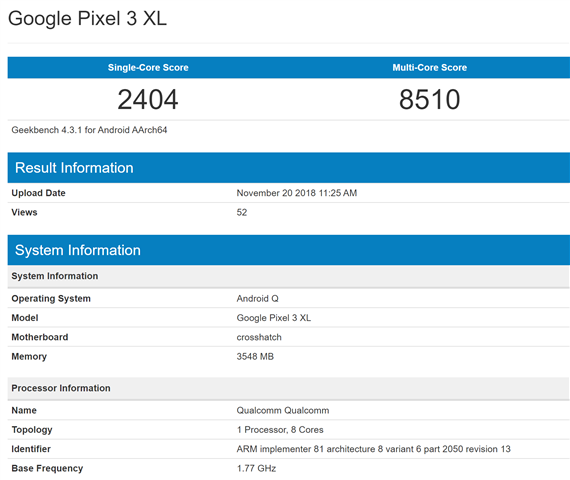Viewport: 570px width, 480px height.
Task: Select the processor Name value Qualcomm Qualcomm
Action: point(283,411)
